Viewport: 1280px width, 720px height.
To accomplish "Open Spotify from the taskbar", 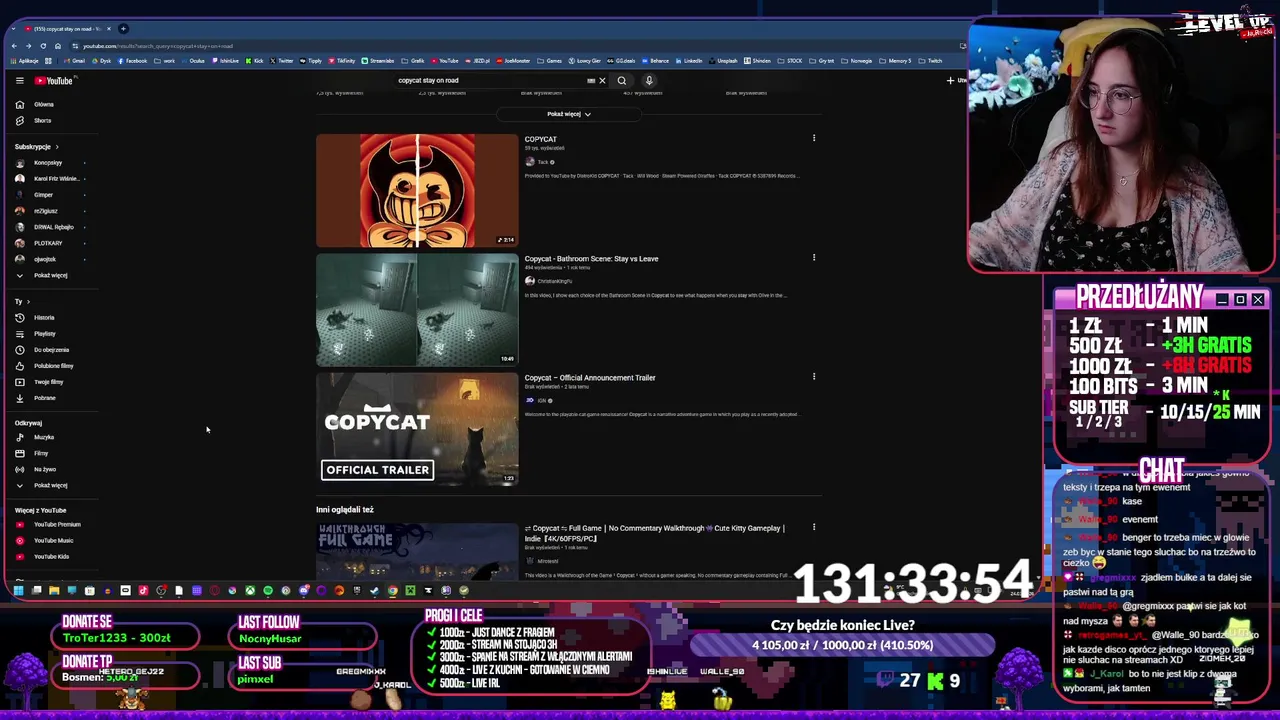I will [x=267, y=591].
